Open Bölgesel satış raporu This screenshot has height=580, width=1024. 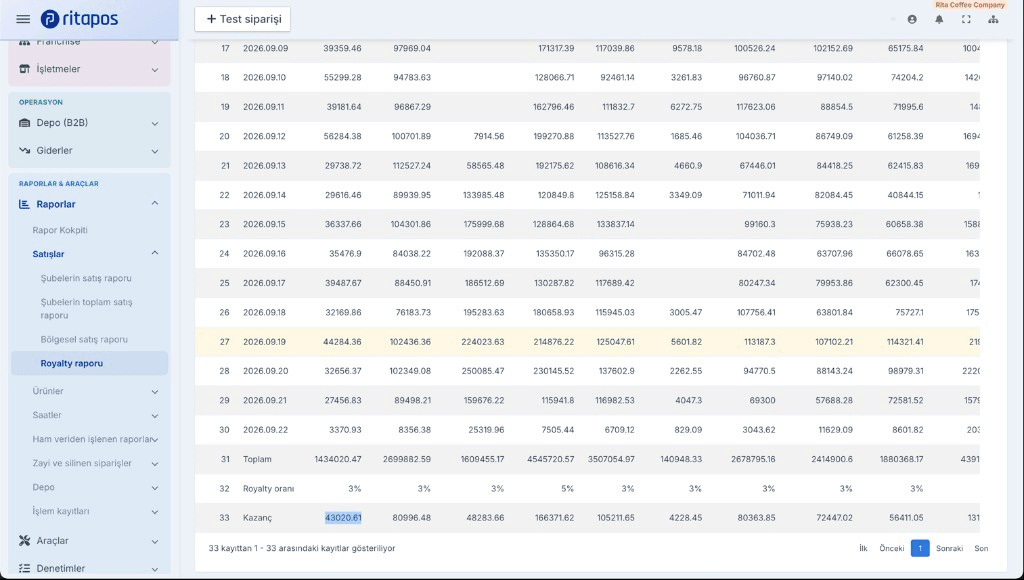point(84,340)
